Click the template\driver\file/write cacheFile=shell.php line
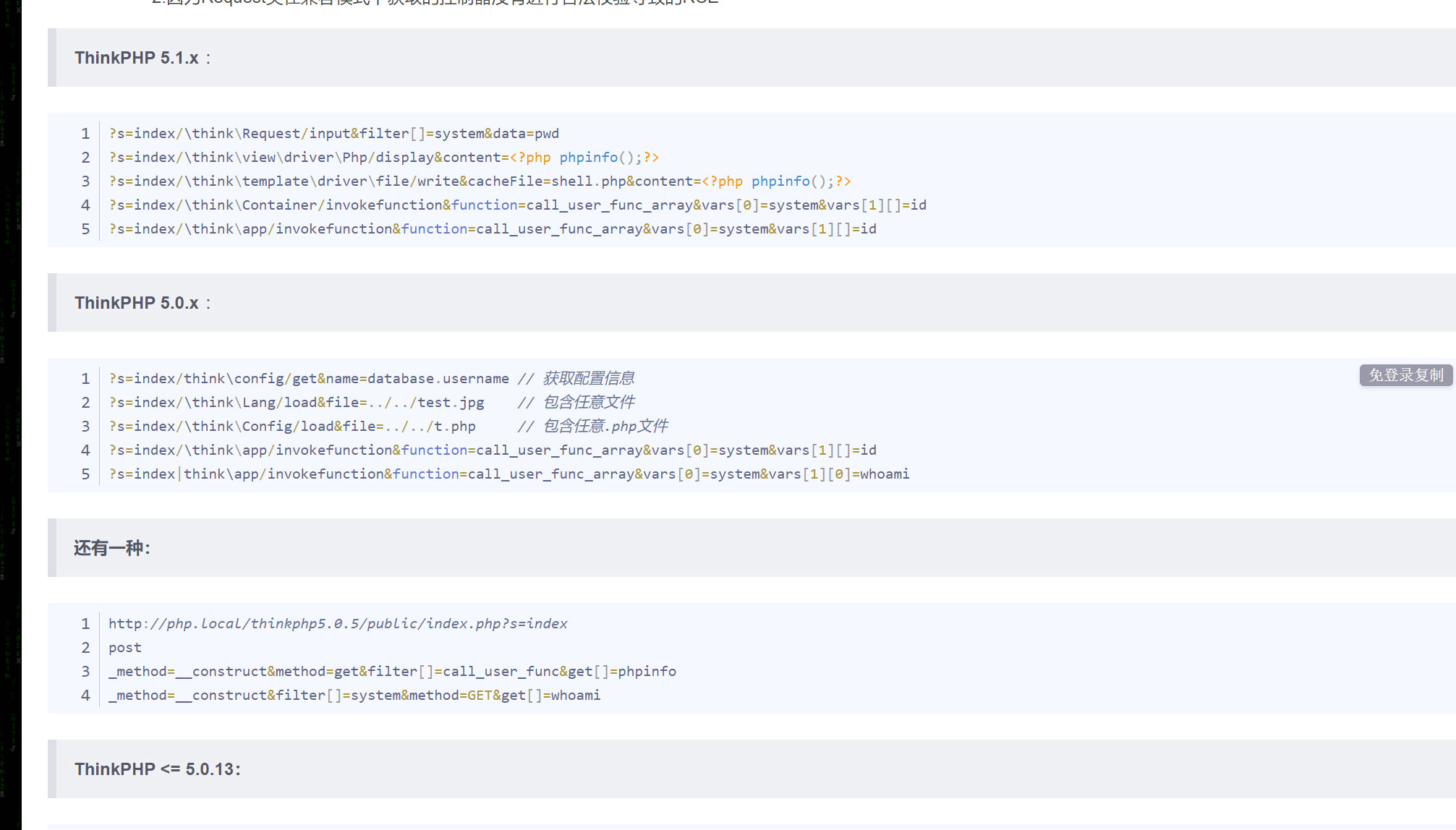 click(x=480, y=181)
